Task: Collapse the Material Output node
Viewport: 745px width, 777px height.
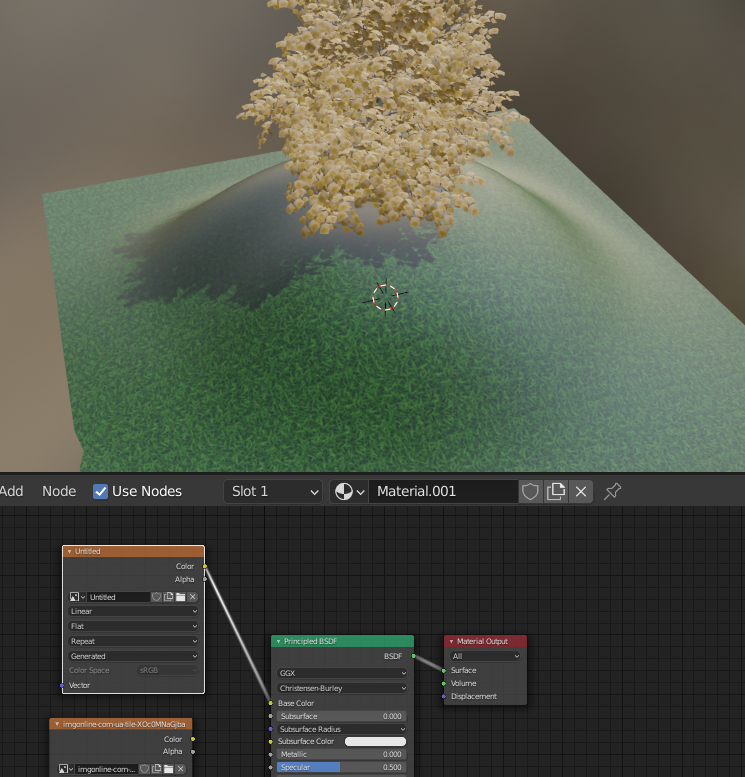Action: (x=451, y=641)
